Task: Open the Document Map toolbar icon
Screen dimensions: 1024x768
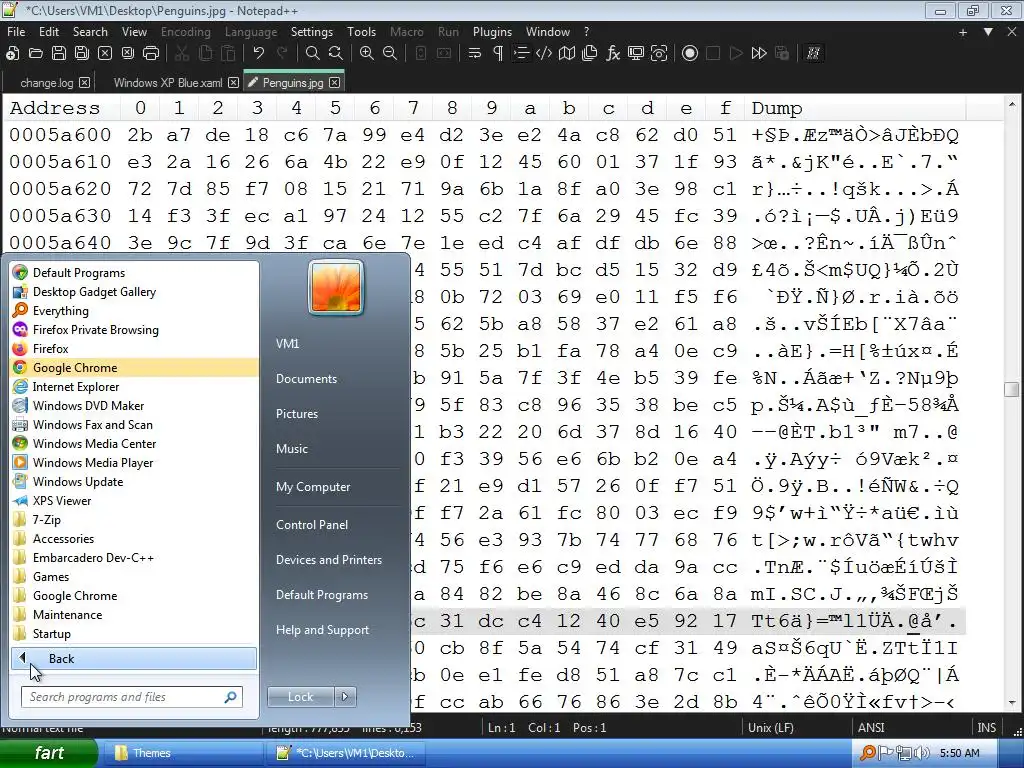Action: pyautogui.click(x=567, y=54)
